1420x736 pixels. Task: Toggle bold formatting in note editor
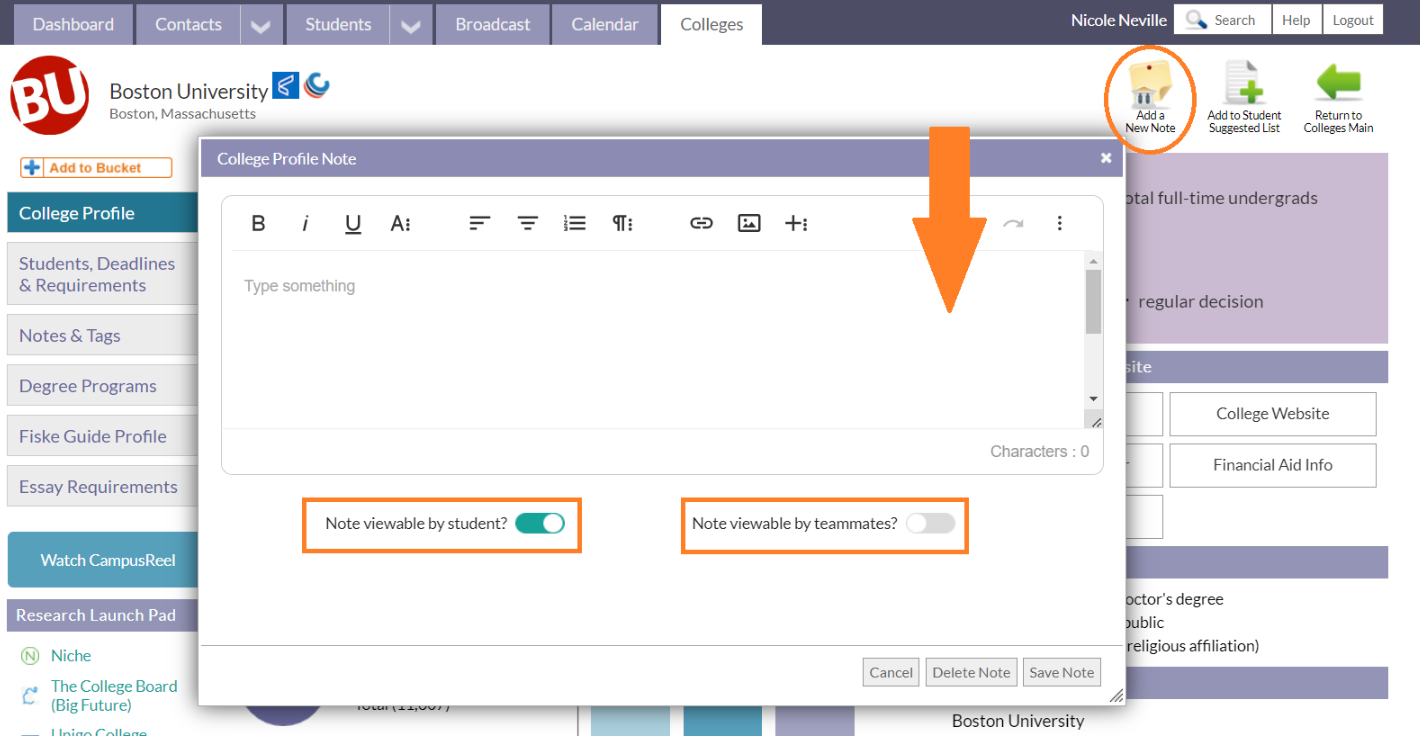pyautogui.click(x=258, y=223)
